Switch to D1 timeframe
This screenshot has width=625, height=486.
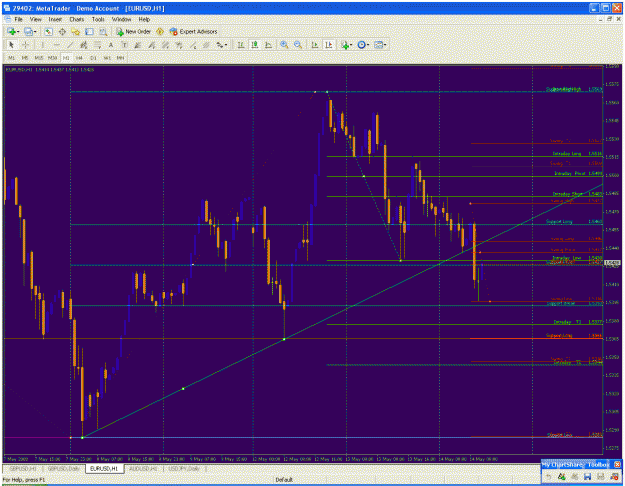tap(93, 58)
